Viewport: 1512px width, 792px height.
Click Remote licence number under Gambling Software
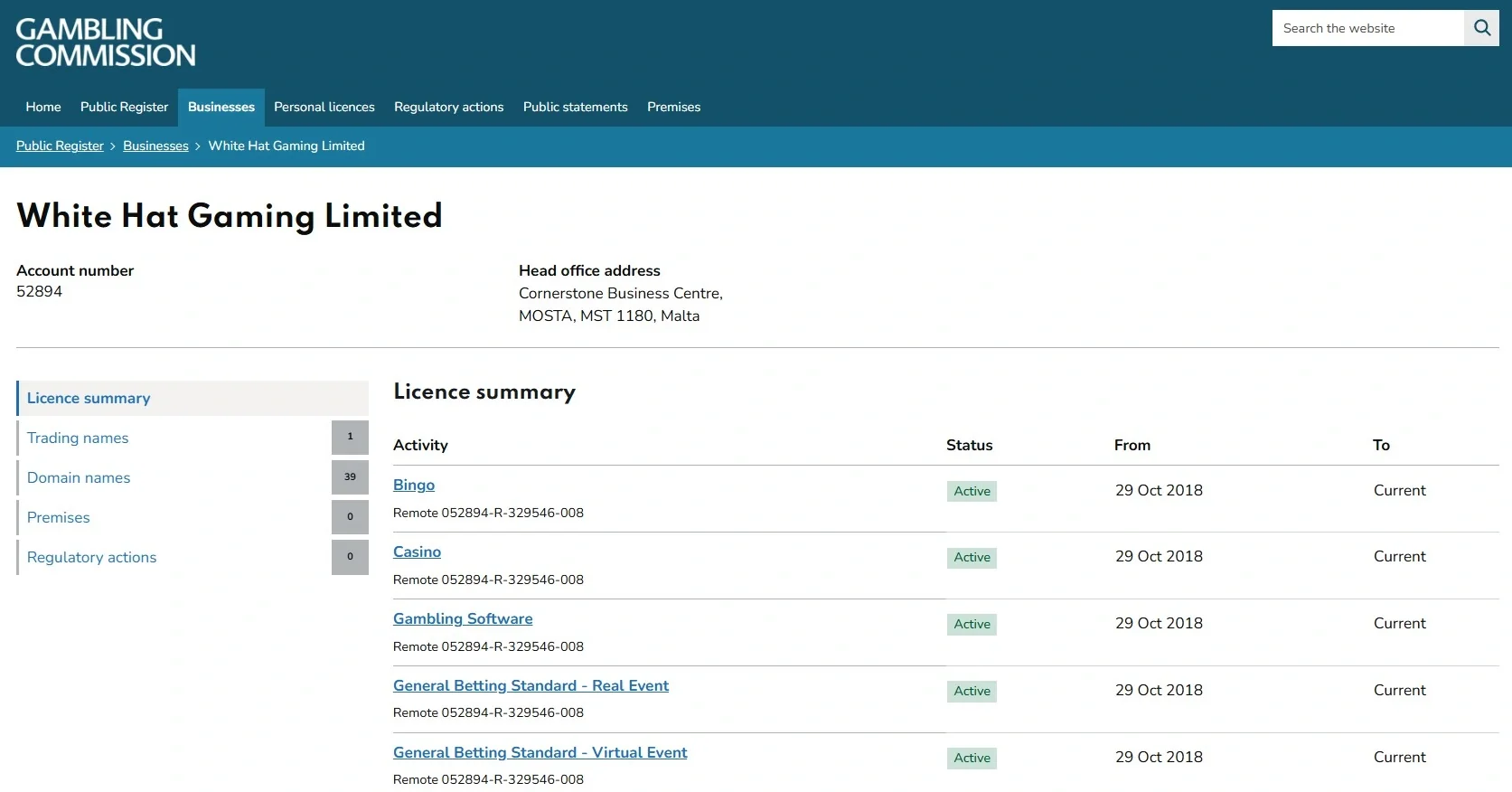pos(488,646)
